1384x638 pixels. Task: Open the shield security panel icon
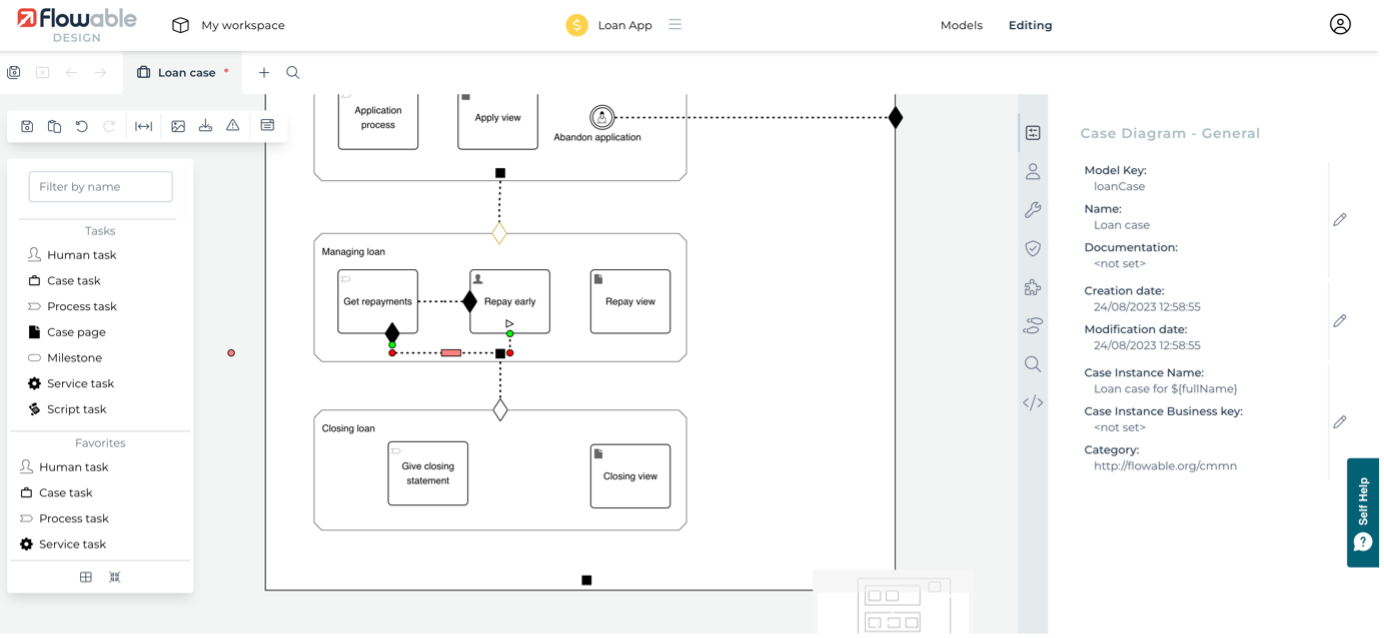point(1033,248)
